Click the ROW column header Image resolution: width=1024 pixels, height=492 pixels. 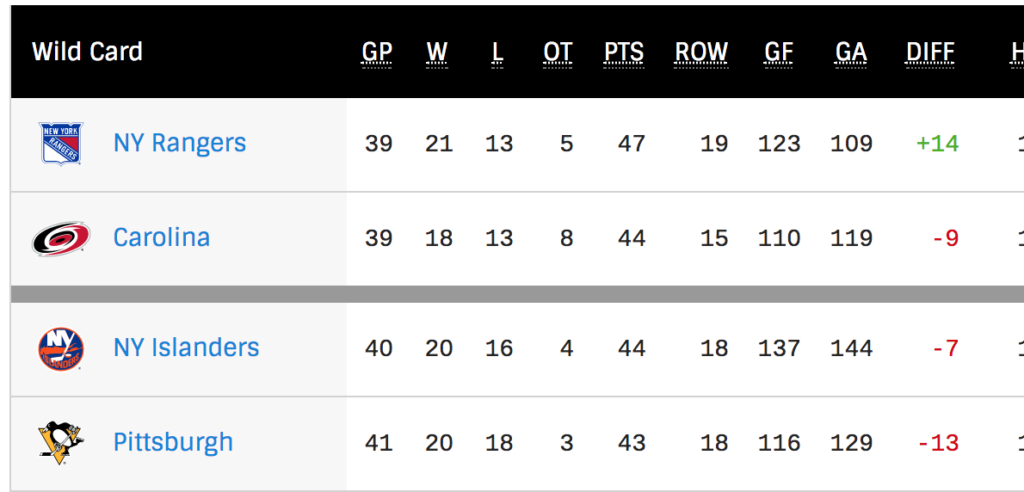[701, 53]
